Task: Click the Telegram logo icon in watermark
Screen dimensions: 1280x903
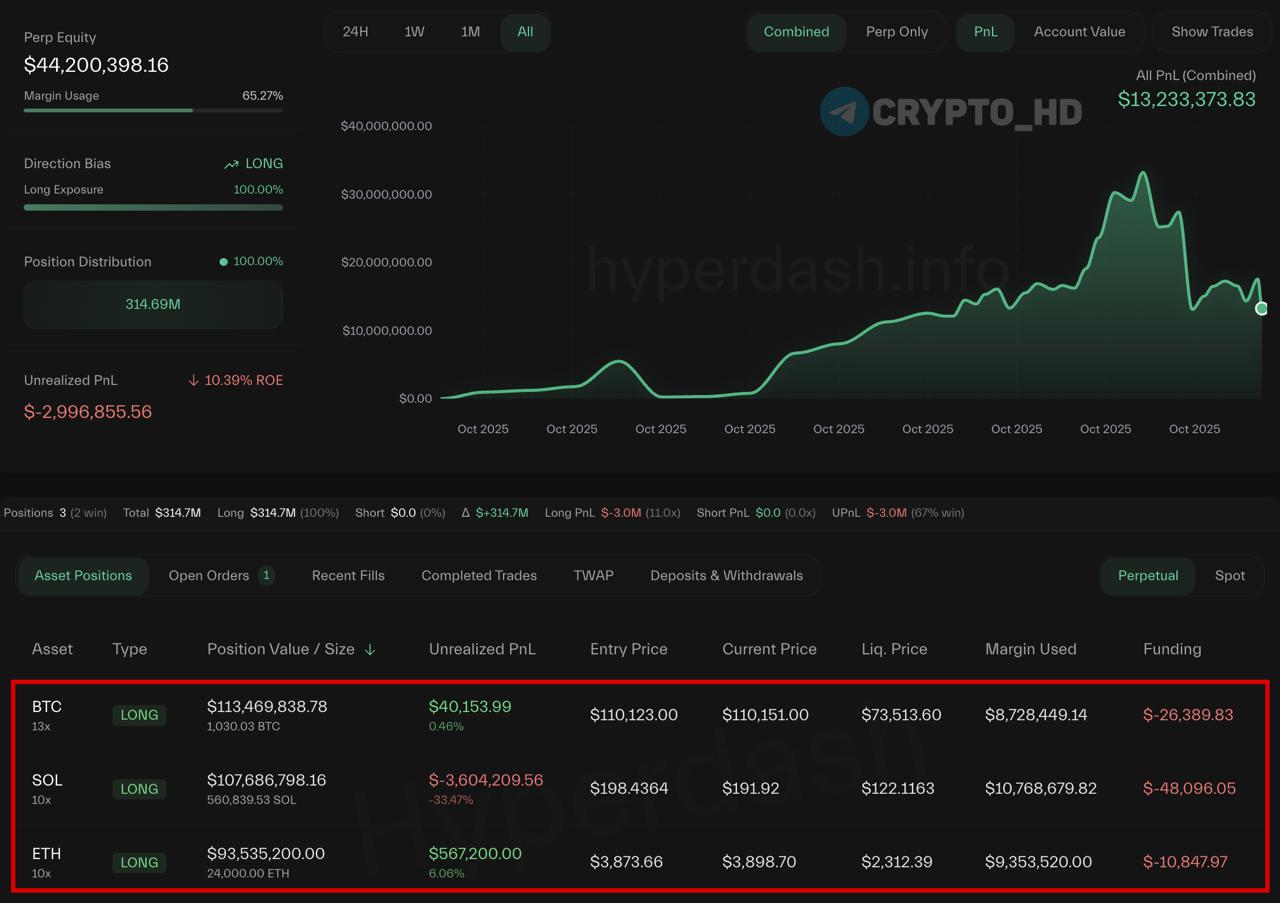Action: tap(844, 112)
